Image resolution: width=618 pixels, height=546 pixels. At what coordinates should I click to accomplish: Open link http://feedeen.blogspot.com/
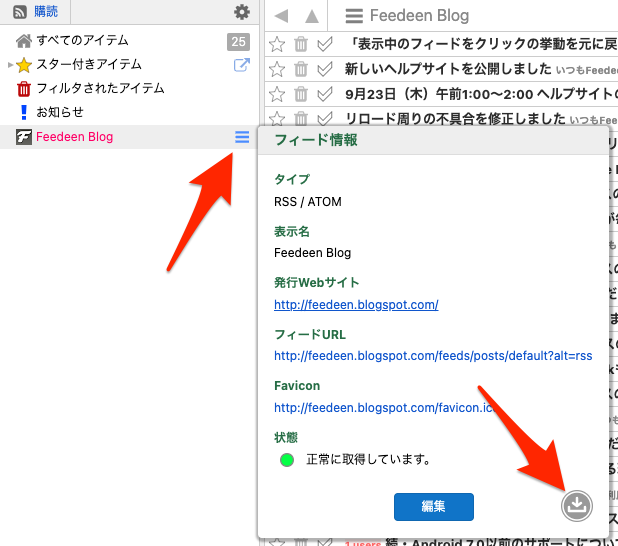tap(356, 305)
